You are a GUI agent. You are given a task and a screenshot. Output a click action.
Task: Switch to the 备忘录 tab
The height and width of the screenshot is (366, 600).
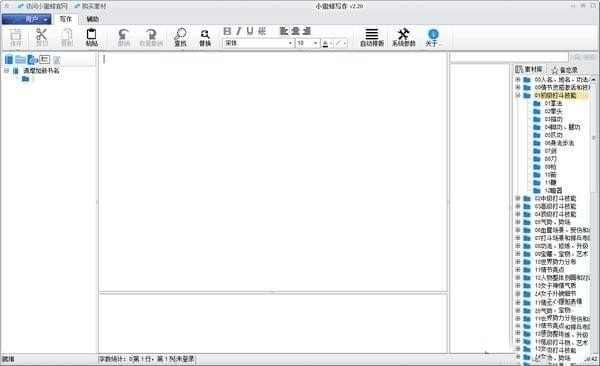[x=565, y=70]
